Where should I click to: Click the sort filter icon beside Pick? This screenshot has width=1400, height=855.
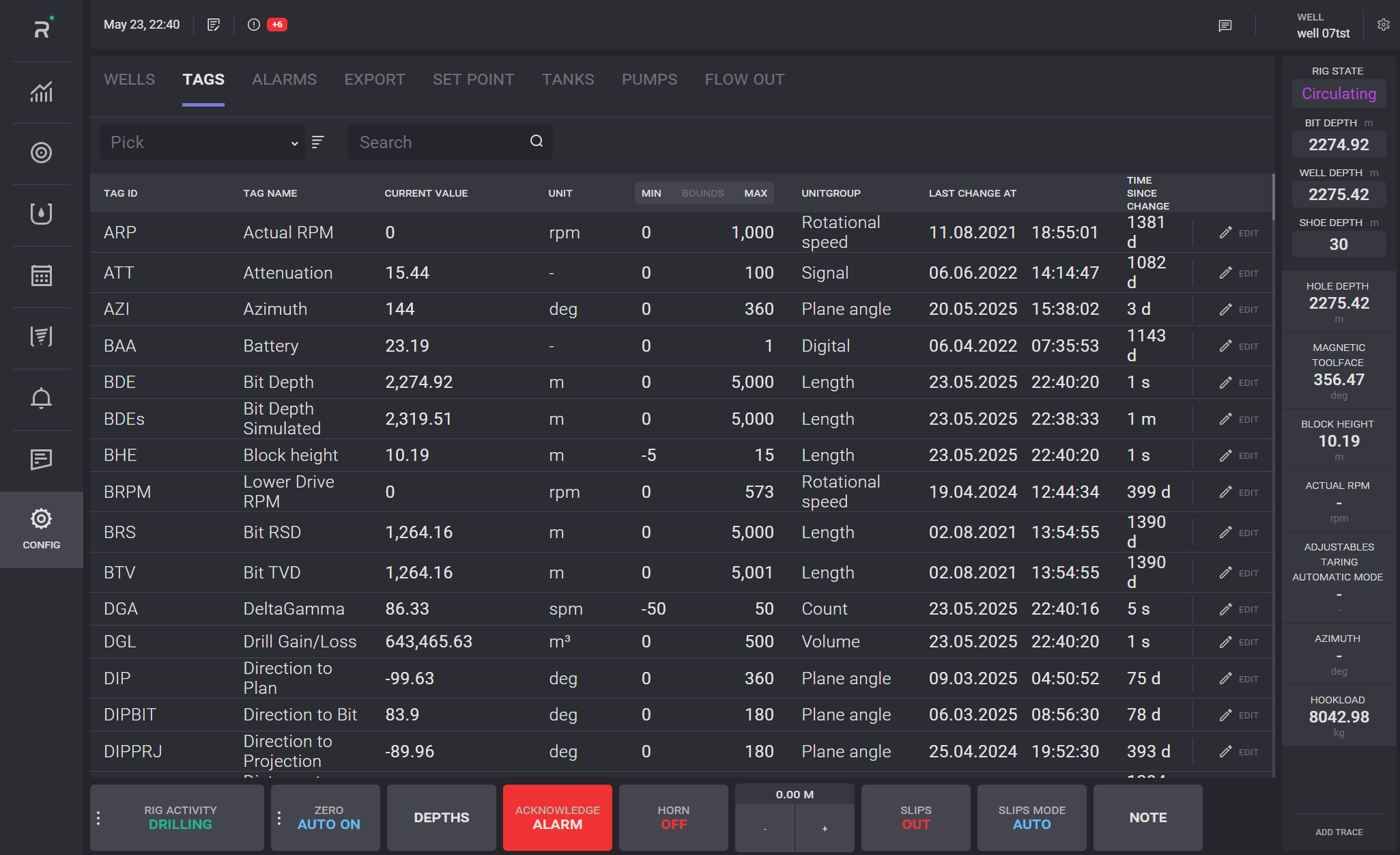click(318, 142)
